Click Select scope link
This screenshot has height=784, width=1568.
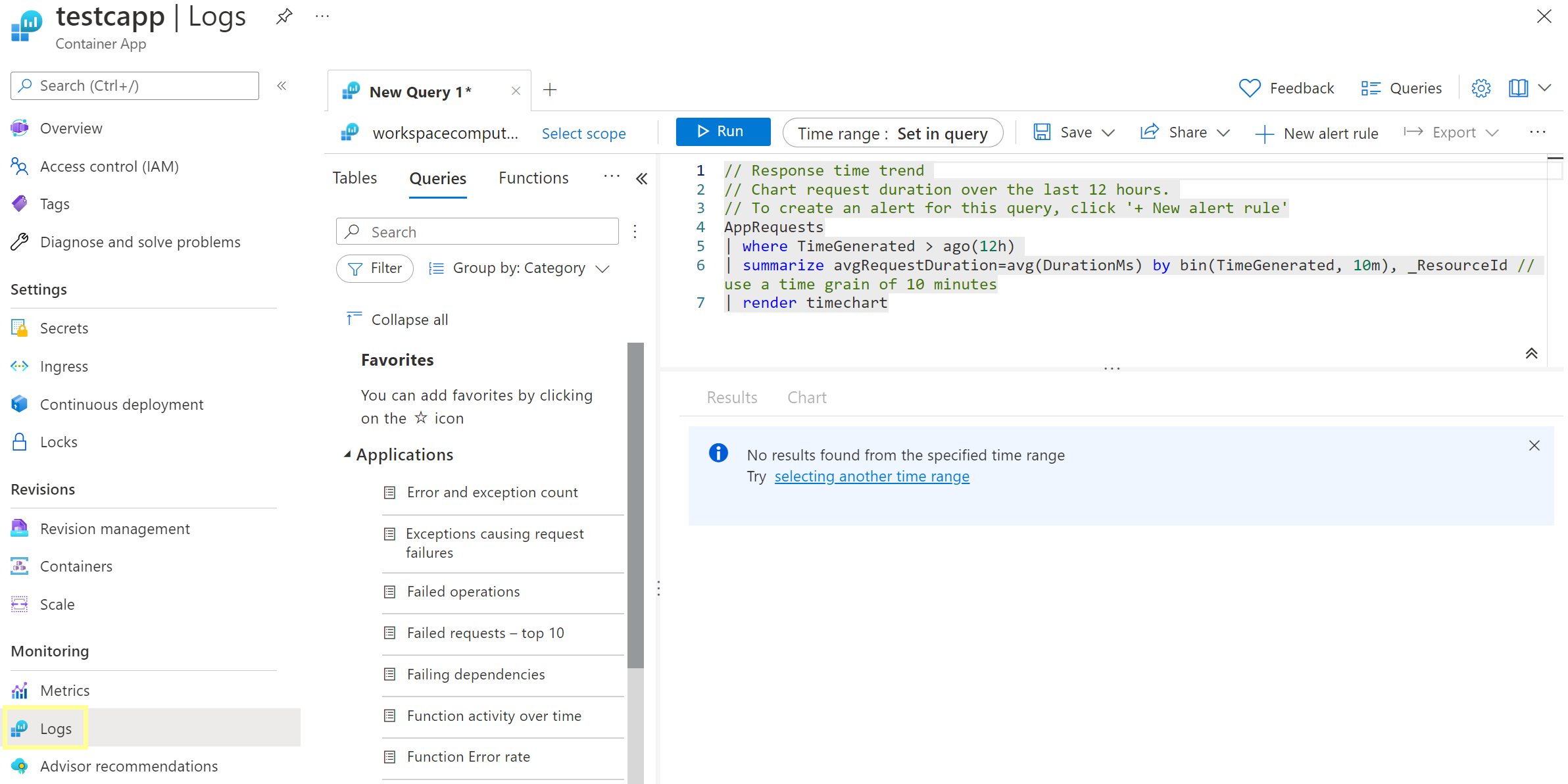[583, 134]
